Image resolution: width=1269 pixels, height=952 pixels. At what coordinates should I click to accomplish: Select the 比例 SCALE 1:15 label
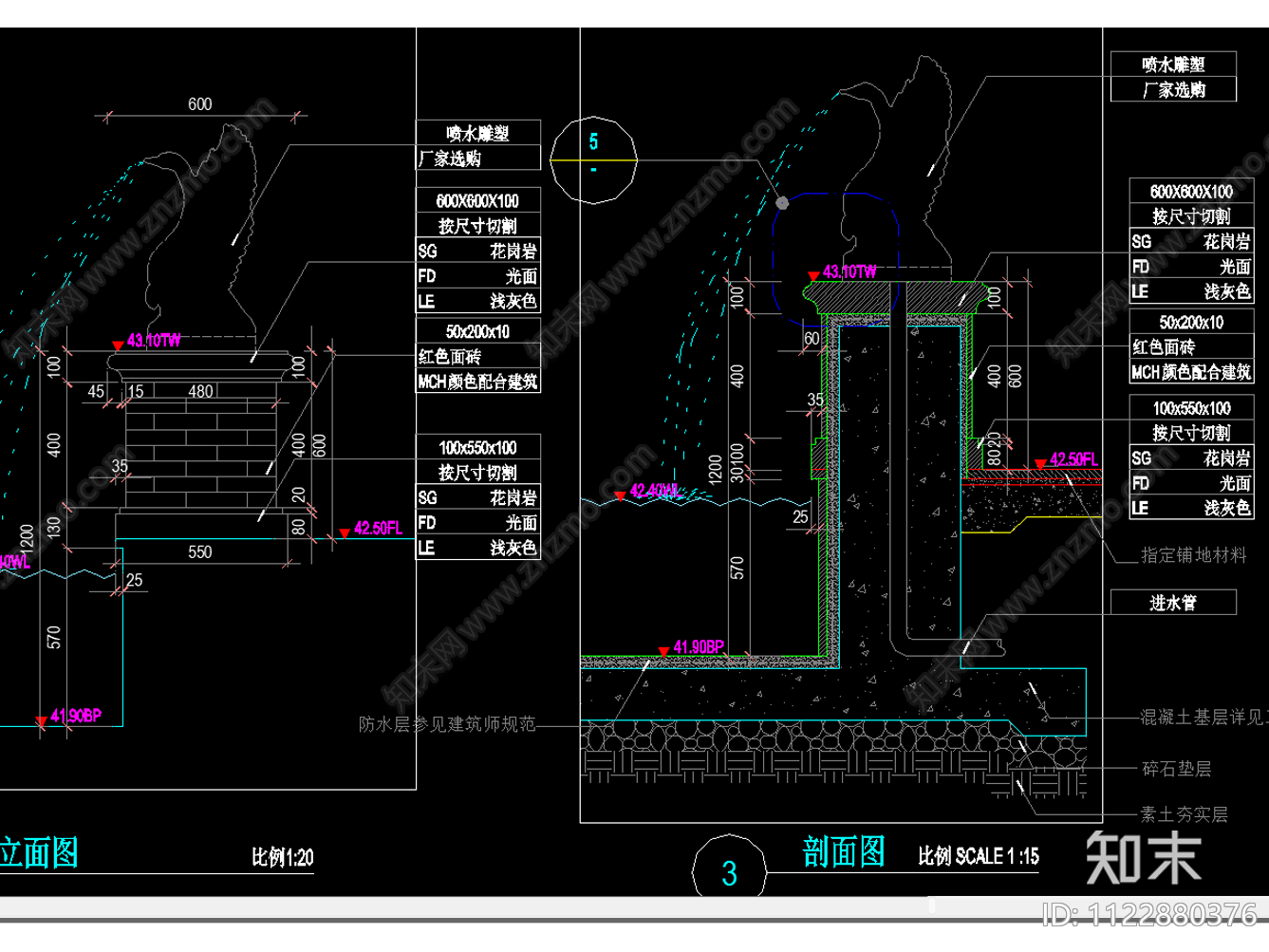978,856
